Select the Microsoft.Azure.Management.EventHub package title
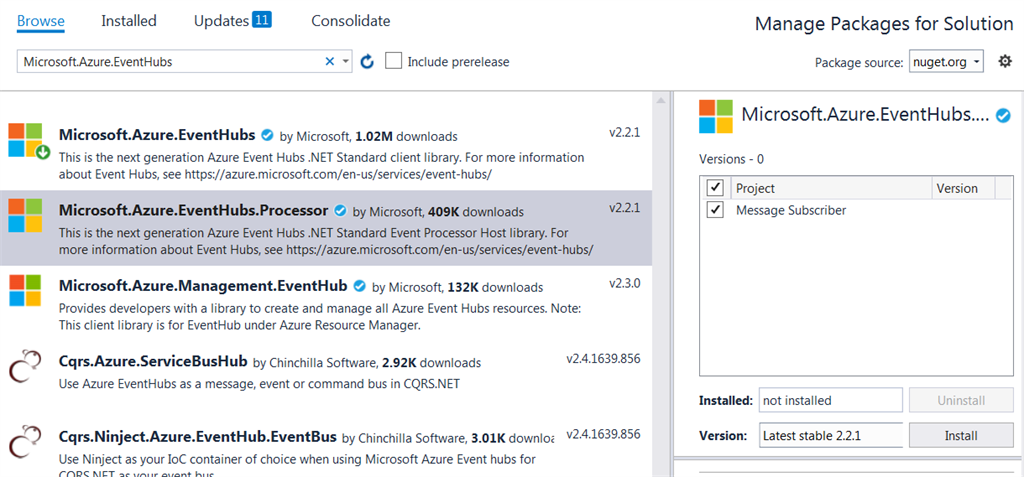This screenshot has height=477, width=1024. [x=203, y=286]
